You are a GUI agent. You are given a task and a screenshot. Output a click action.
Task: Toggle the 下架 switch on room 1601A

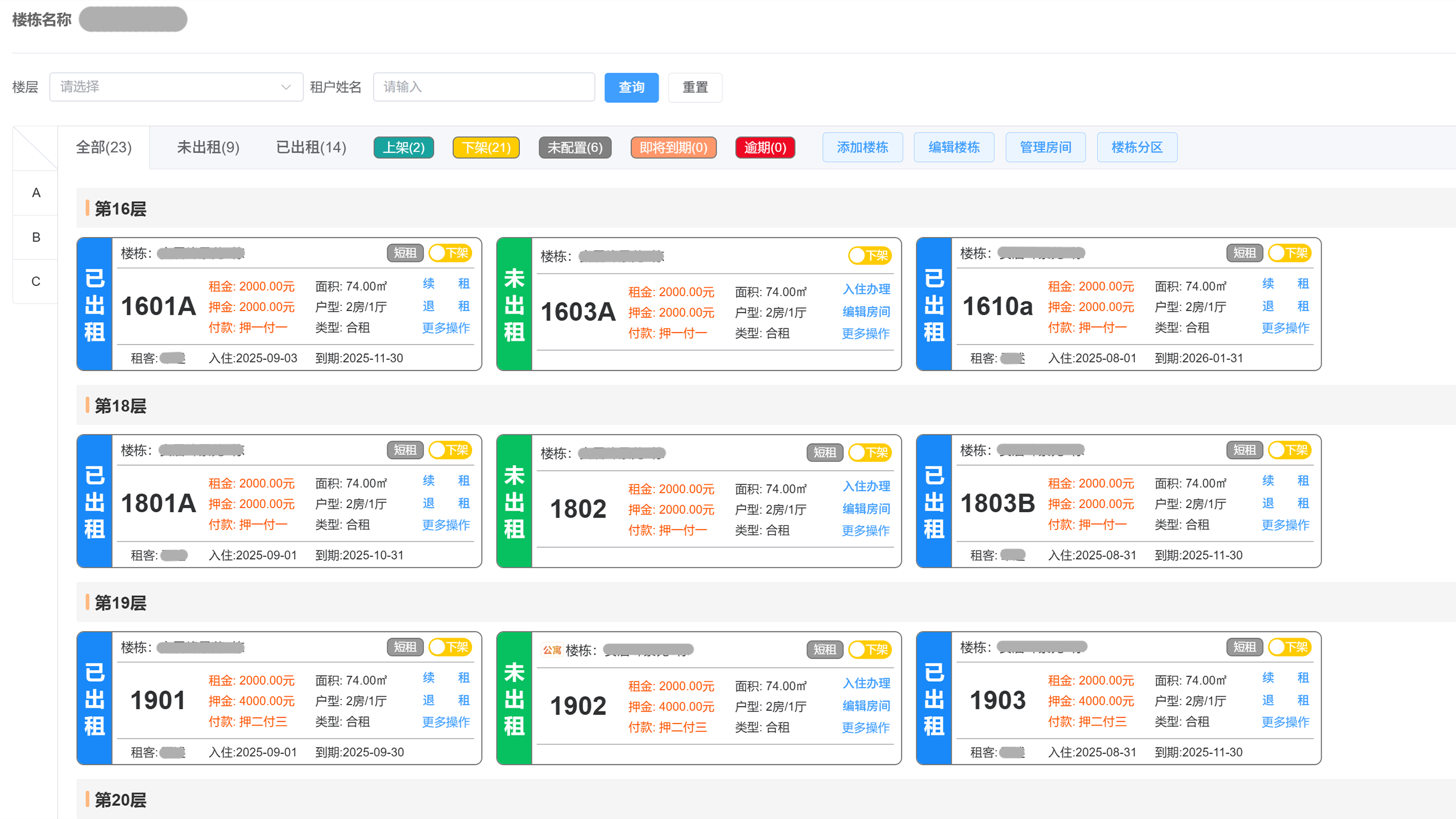tap(450, 253)
